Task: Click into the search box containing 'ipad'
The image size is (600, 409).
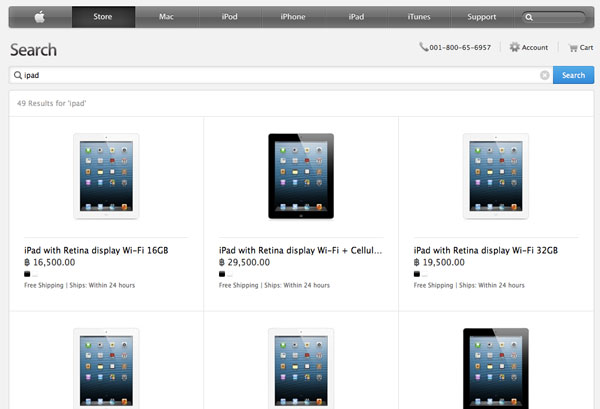Action: tap(280, 75)
